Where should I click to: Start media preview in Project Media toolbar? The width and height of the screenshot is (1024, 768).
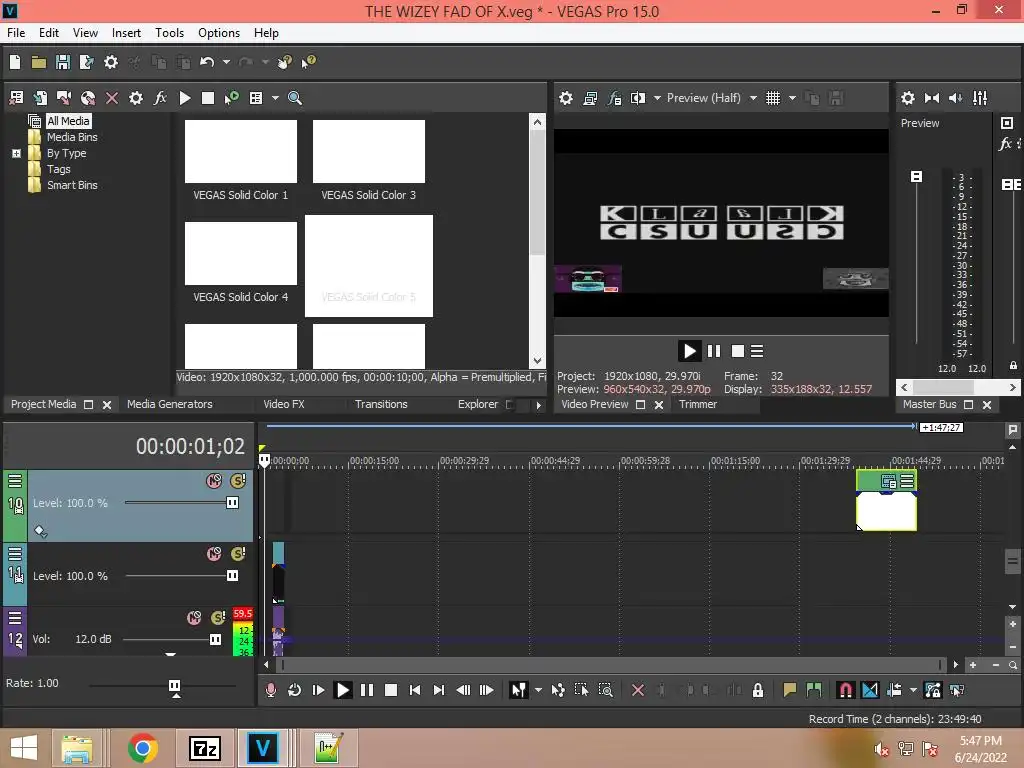point(185,98)
